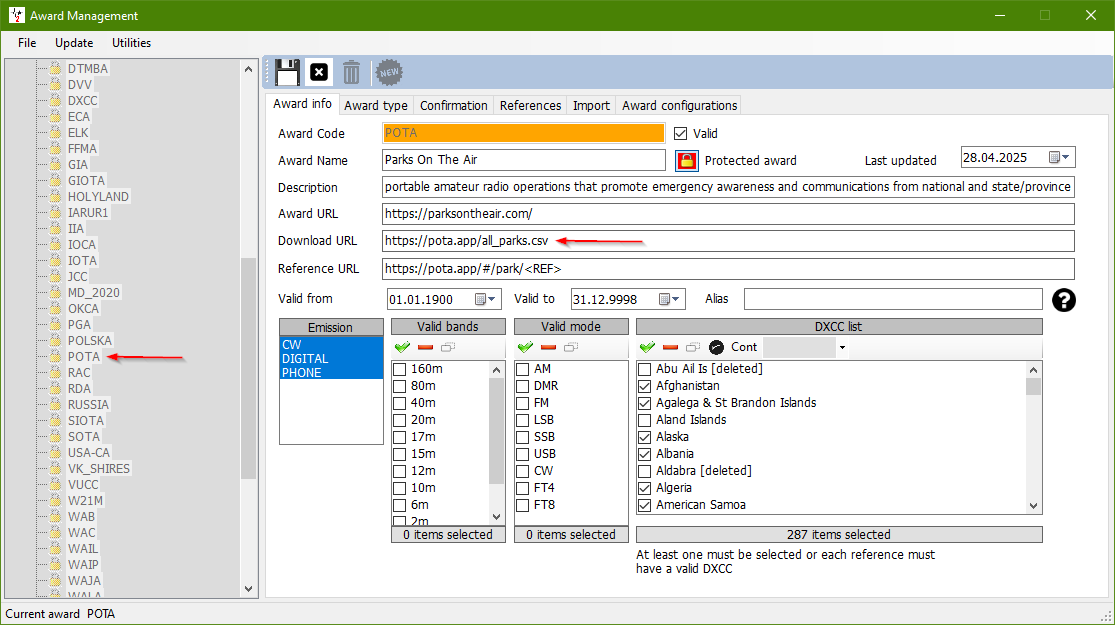This screenshot has width=1115, height=625.
Task: Click the POTA award icon in the tree
Action: click(x=55, y=356)
